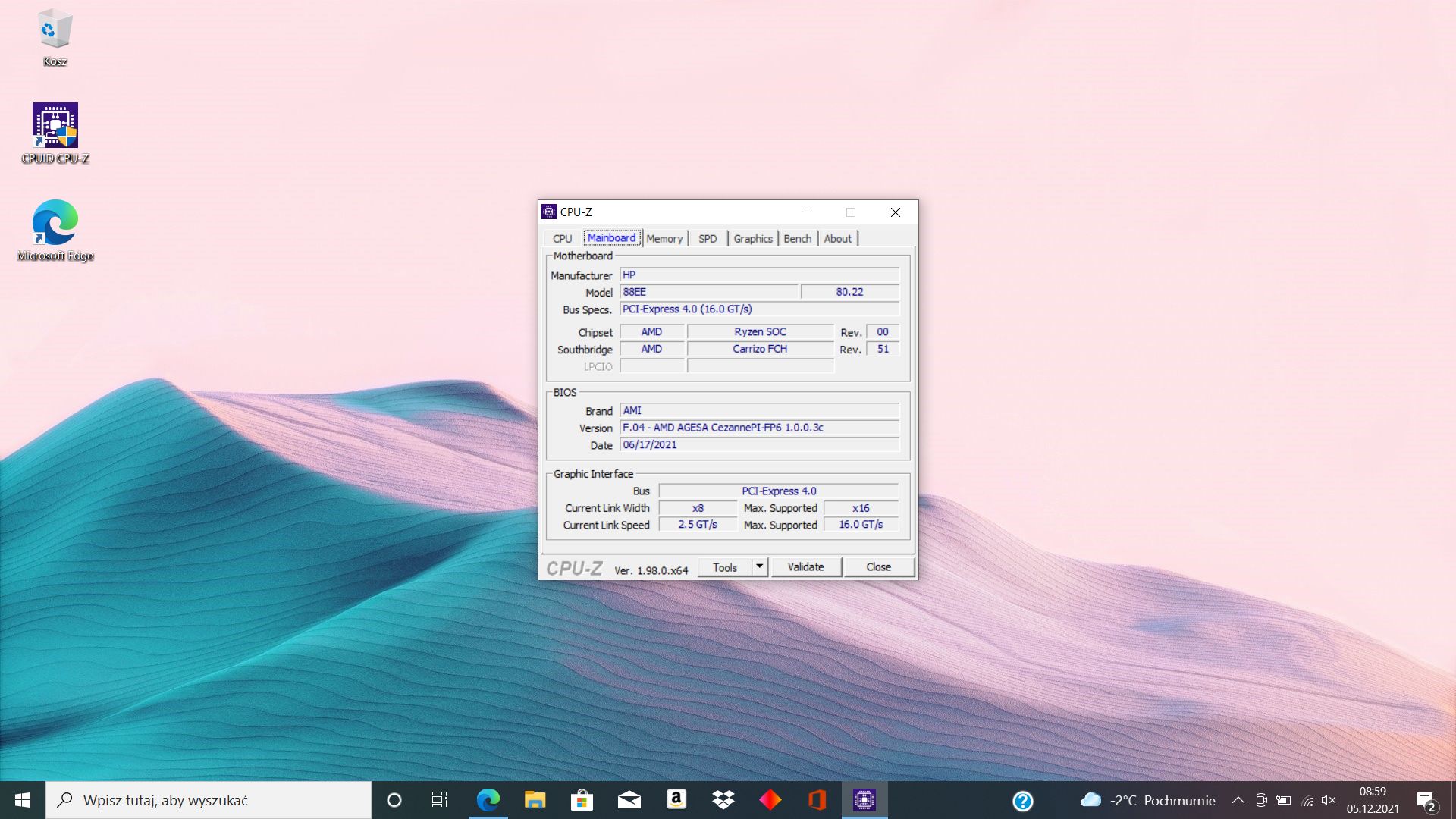Click the Bus Specs PCI-Express 4.0 field

tap(760, 309)
